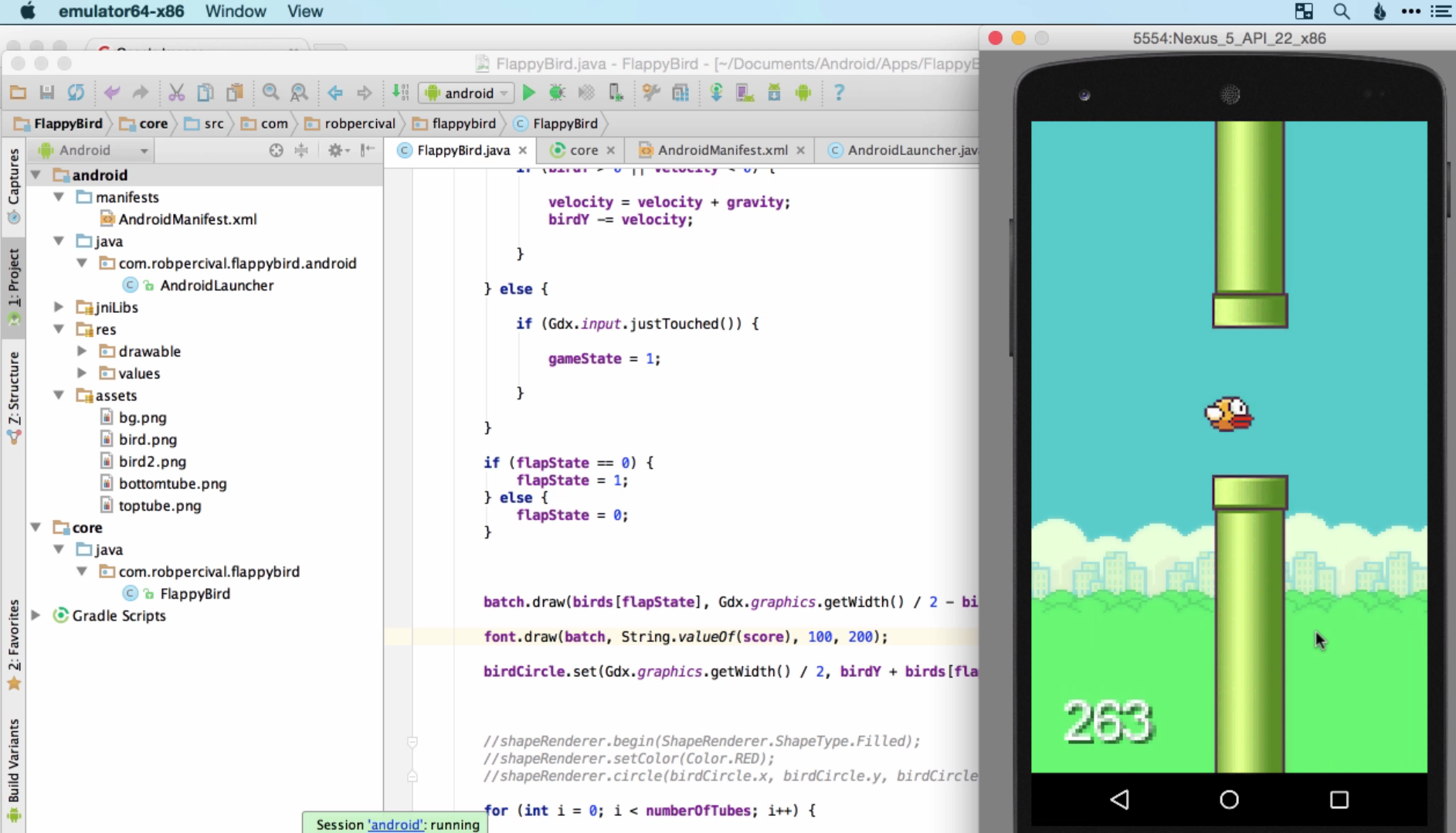Open the View menu
This screenshot has height=833, width=1456.
[305, 12]
